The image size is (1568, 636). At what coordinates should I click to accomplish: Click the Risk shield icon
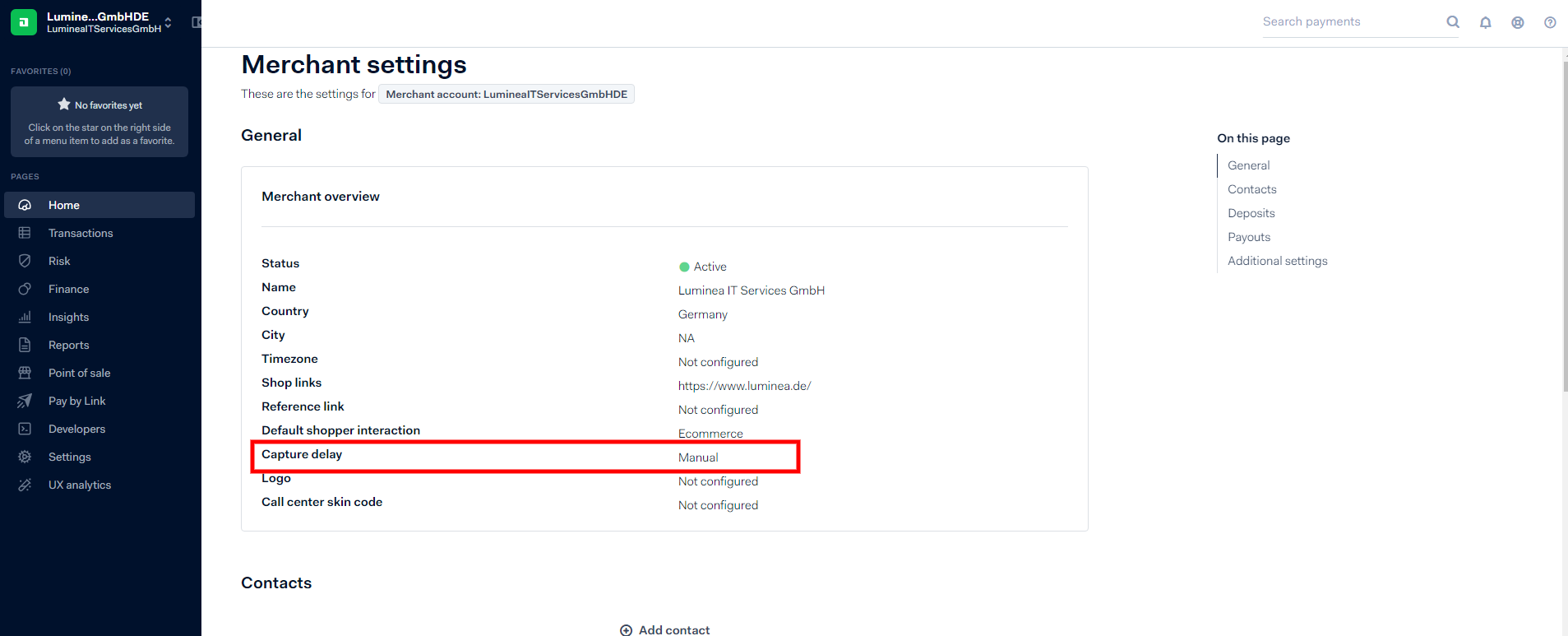click(25, 261)
